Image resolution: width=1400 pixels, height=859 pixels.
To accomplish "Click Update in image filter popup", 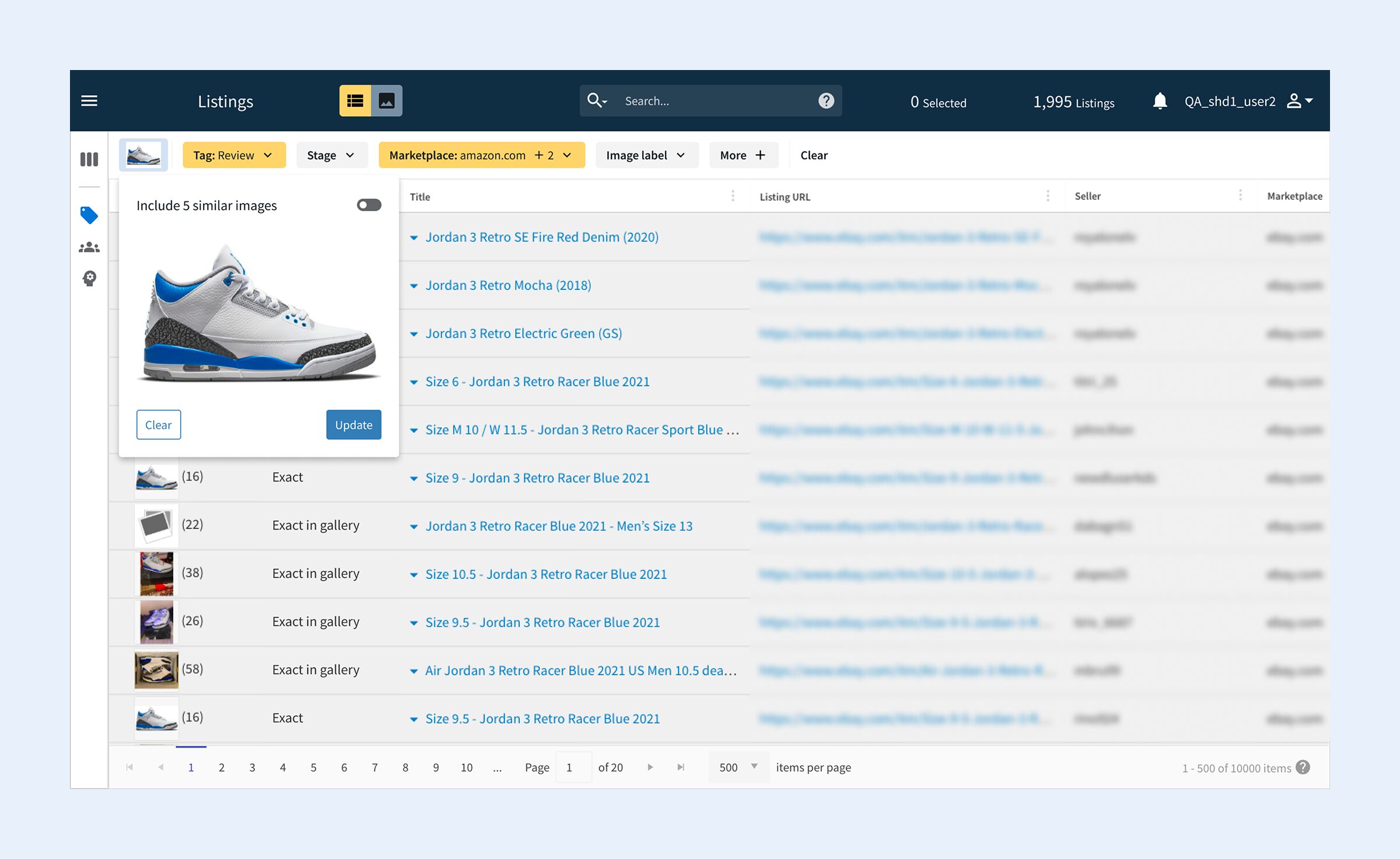I will click(x=353, y=425).
